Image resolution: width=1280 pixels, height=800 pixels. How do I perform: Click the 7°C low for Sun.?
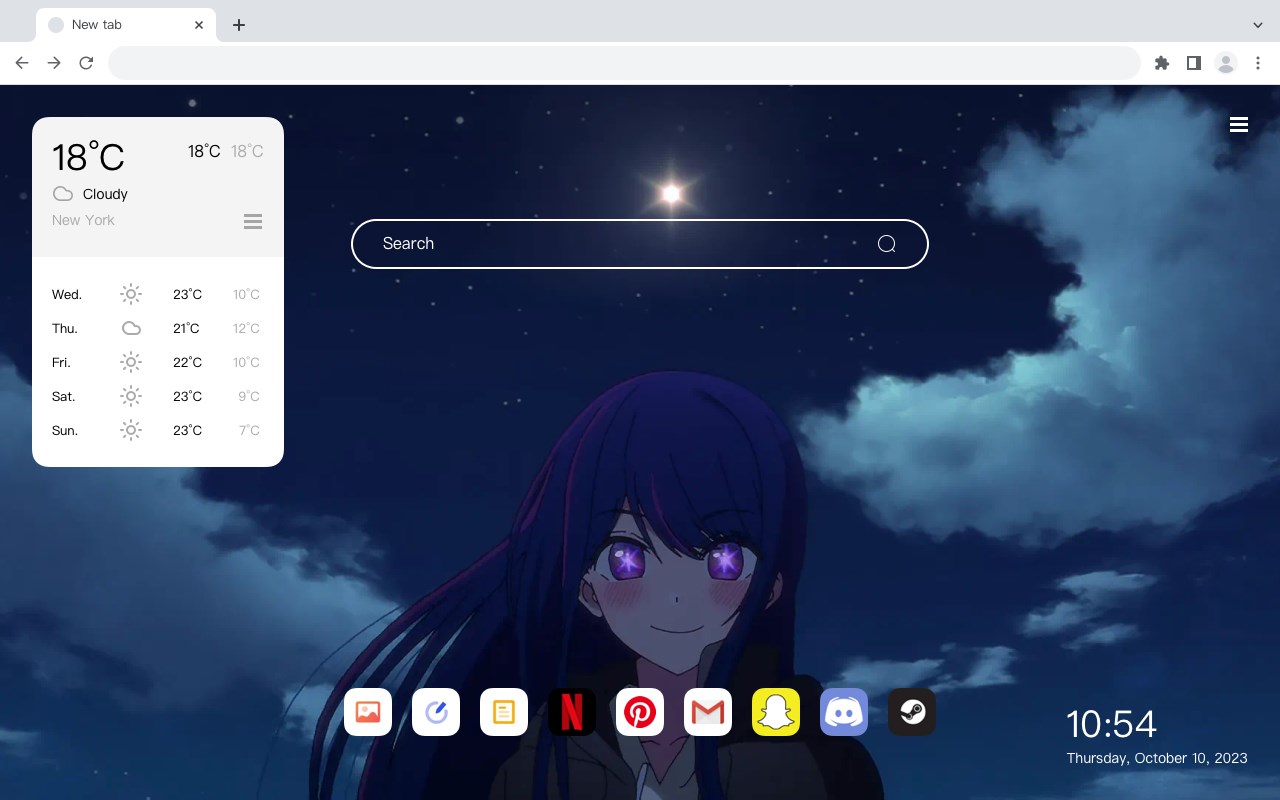[249, 431]
